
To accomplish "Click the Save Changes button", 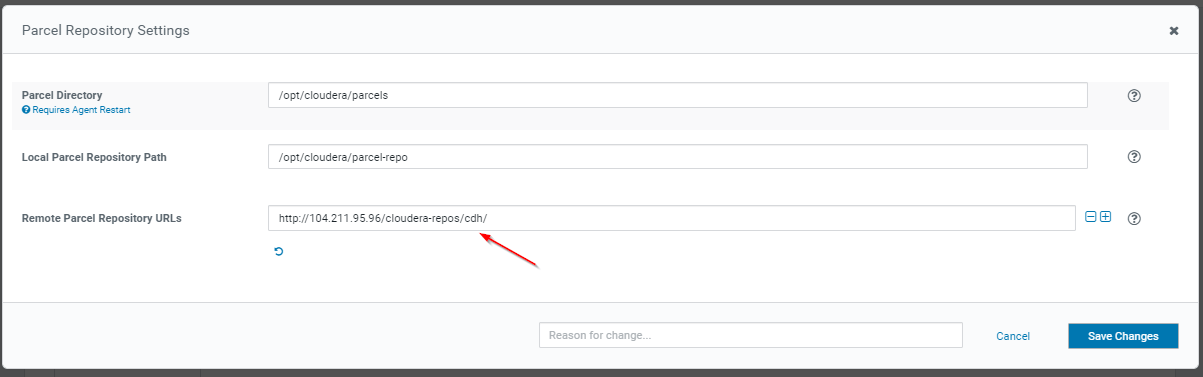I will pyautogui.click(x=1123, y=336).
